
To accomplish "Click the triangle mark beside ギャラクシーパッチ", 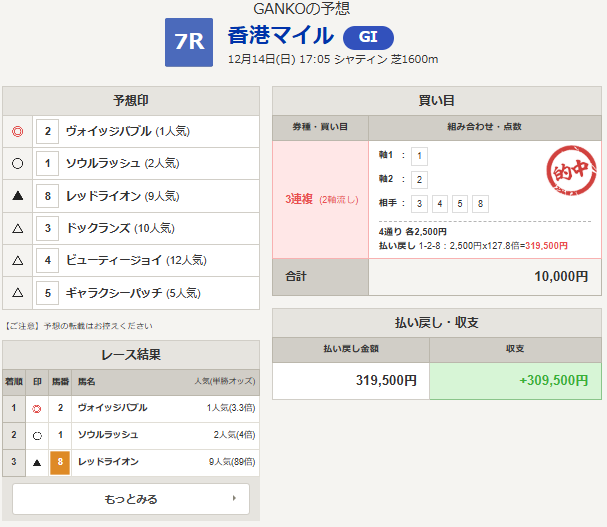I will click(17, 293).
